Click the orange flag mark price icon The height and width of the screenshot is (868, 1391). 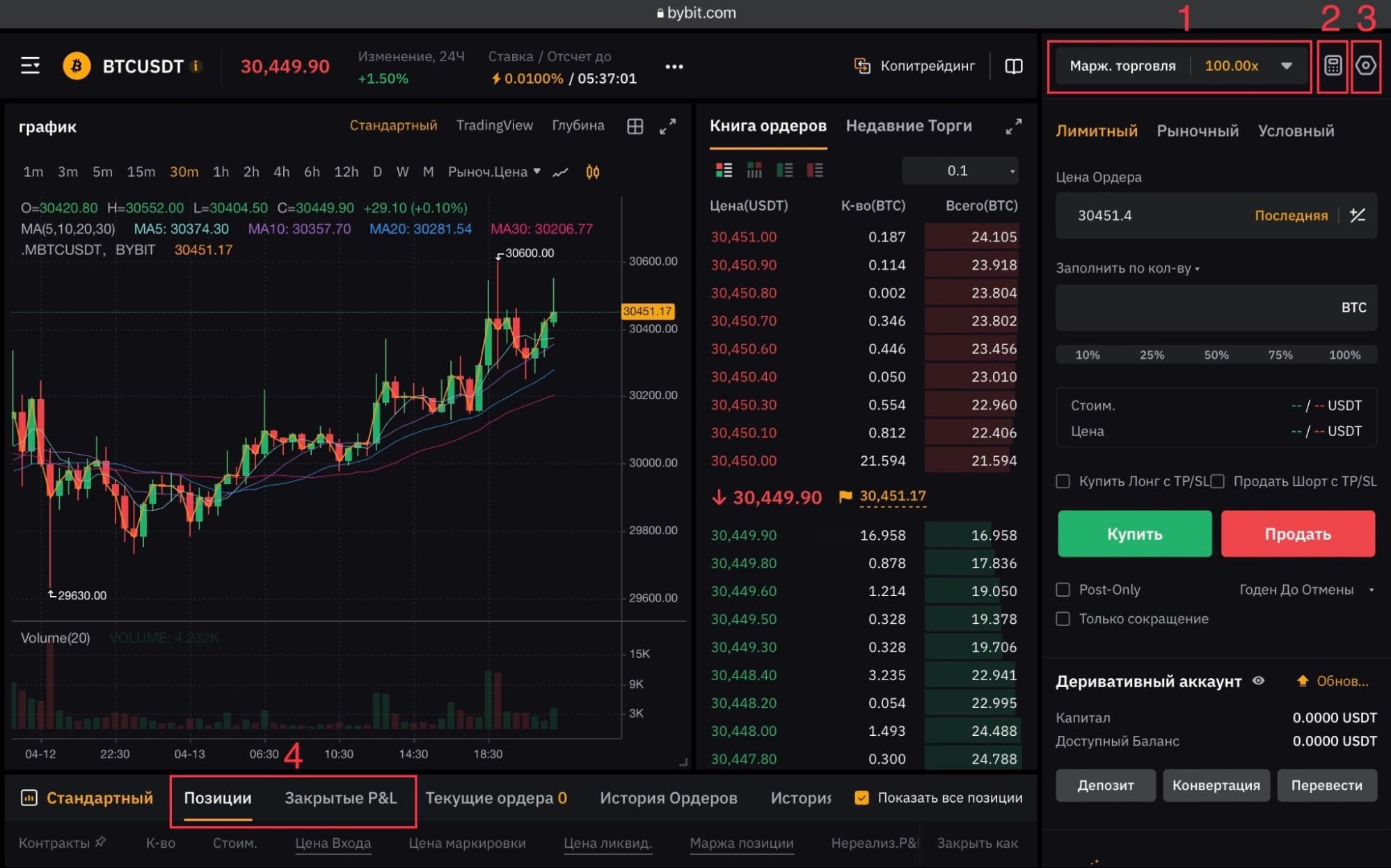click(x=845, y=497)
